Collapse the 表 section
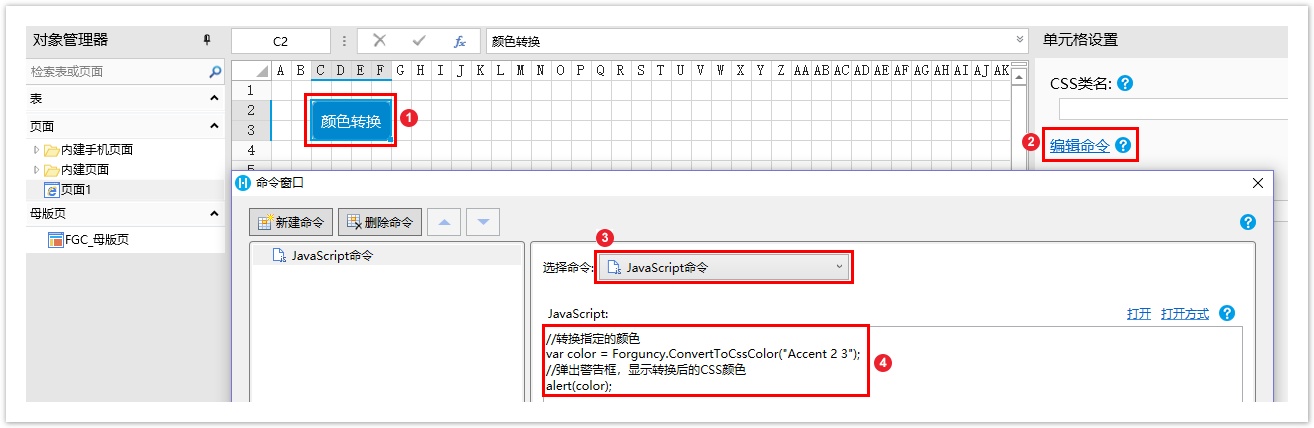 coord(214,98)
